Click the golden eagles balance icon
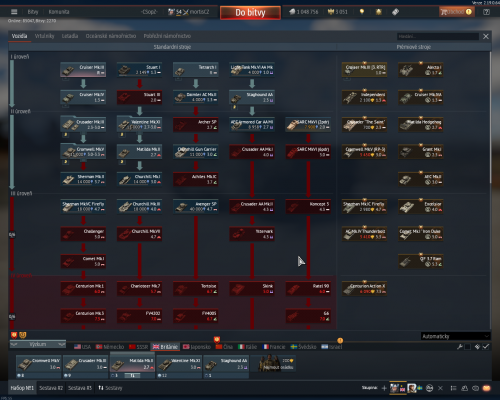500x400 pixels. (331, 12)
